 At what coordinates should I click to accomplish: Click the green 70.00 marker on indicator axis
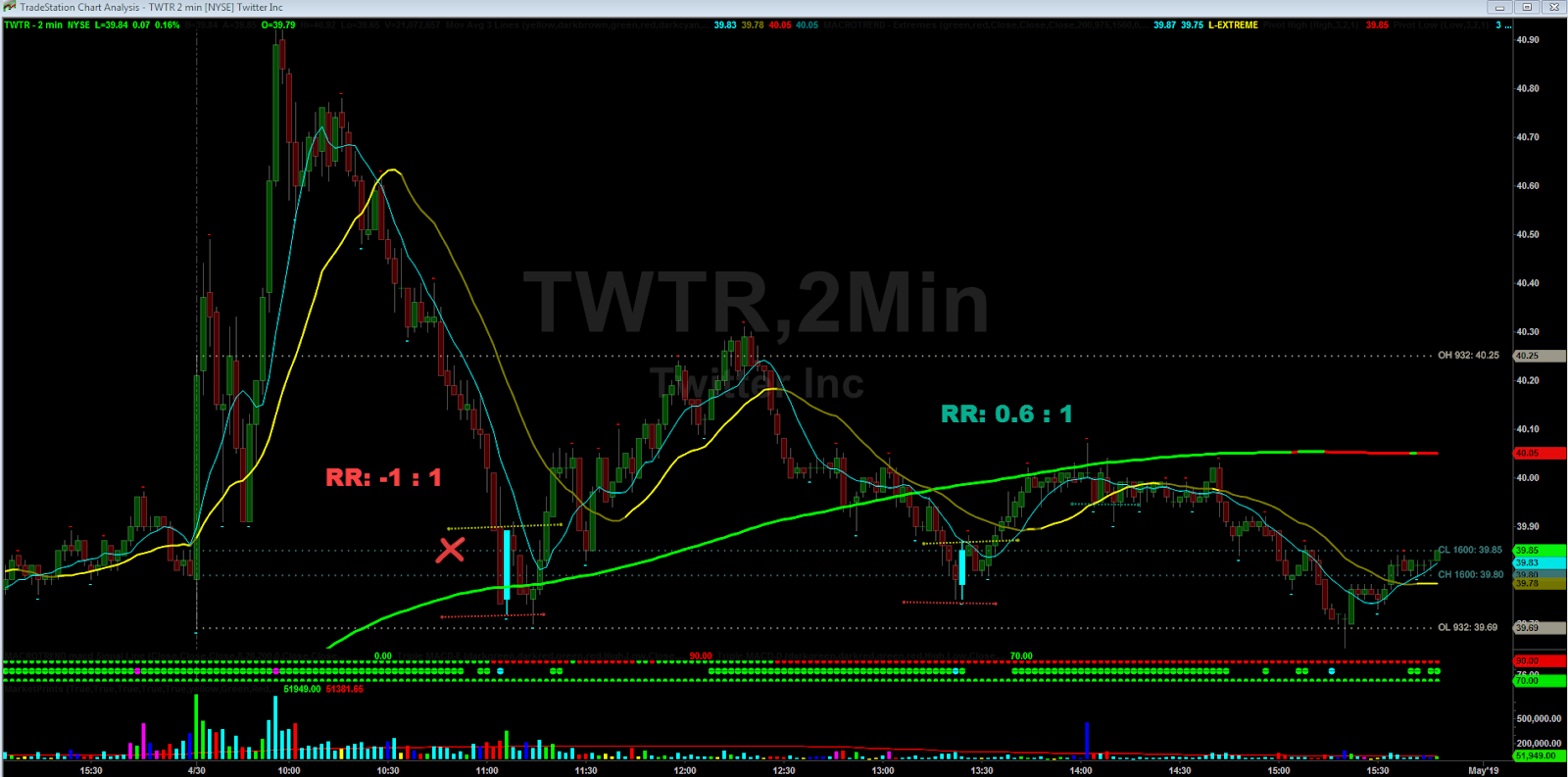pos(1540,680)
